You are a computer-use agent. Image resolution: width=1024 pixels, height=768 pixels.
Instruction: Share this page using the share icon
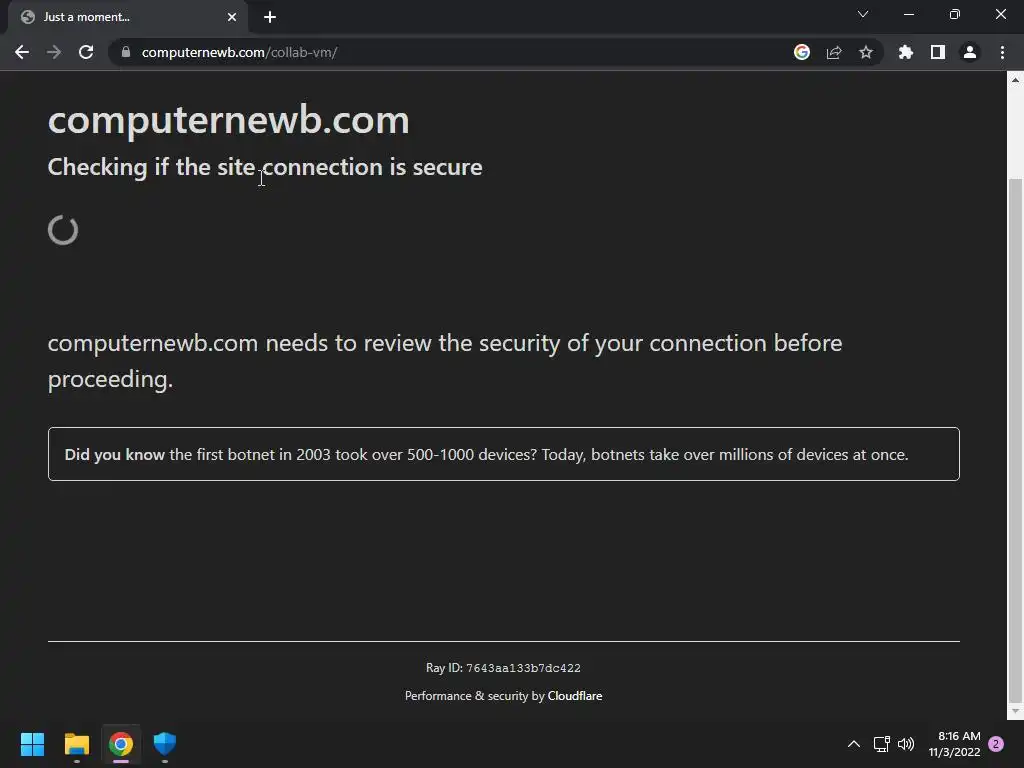[x=834, y=52]
